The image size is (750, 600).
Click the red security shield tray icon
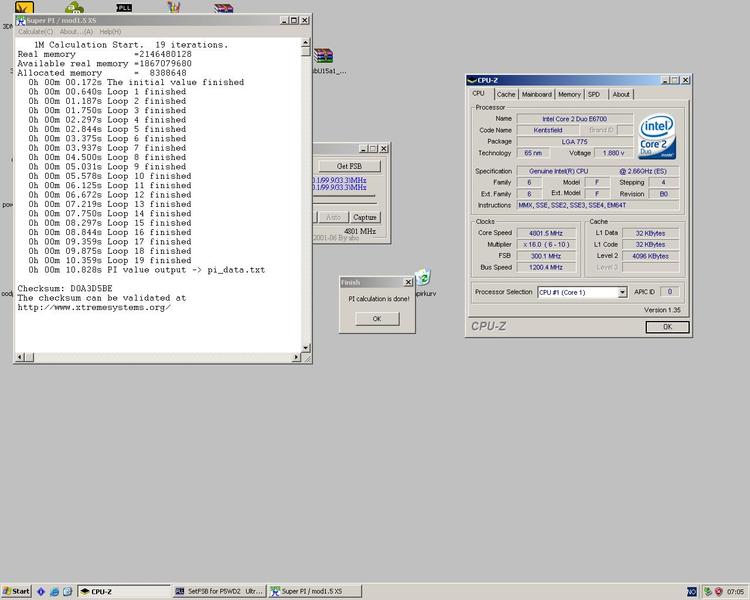point(718,592)
